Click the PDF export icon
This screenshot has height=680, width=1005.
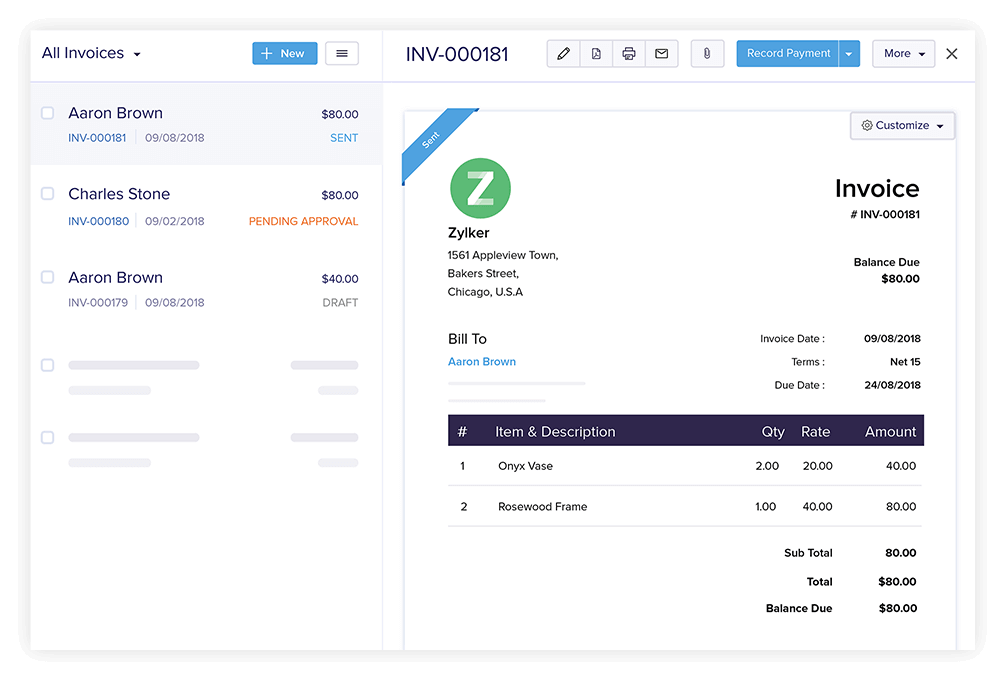coord(596,53)
